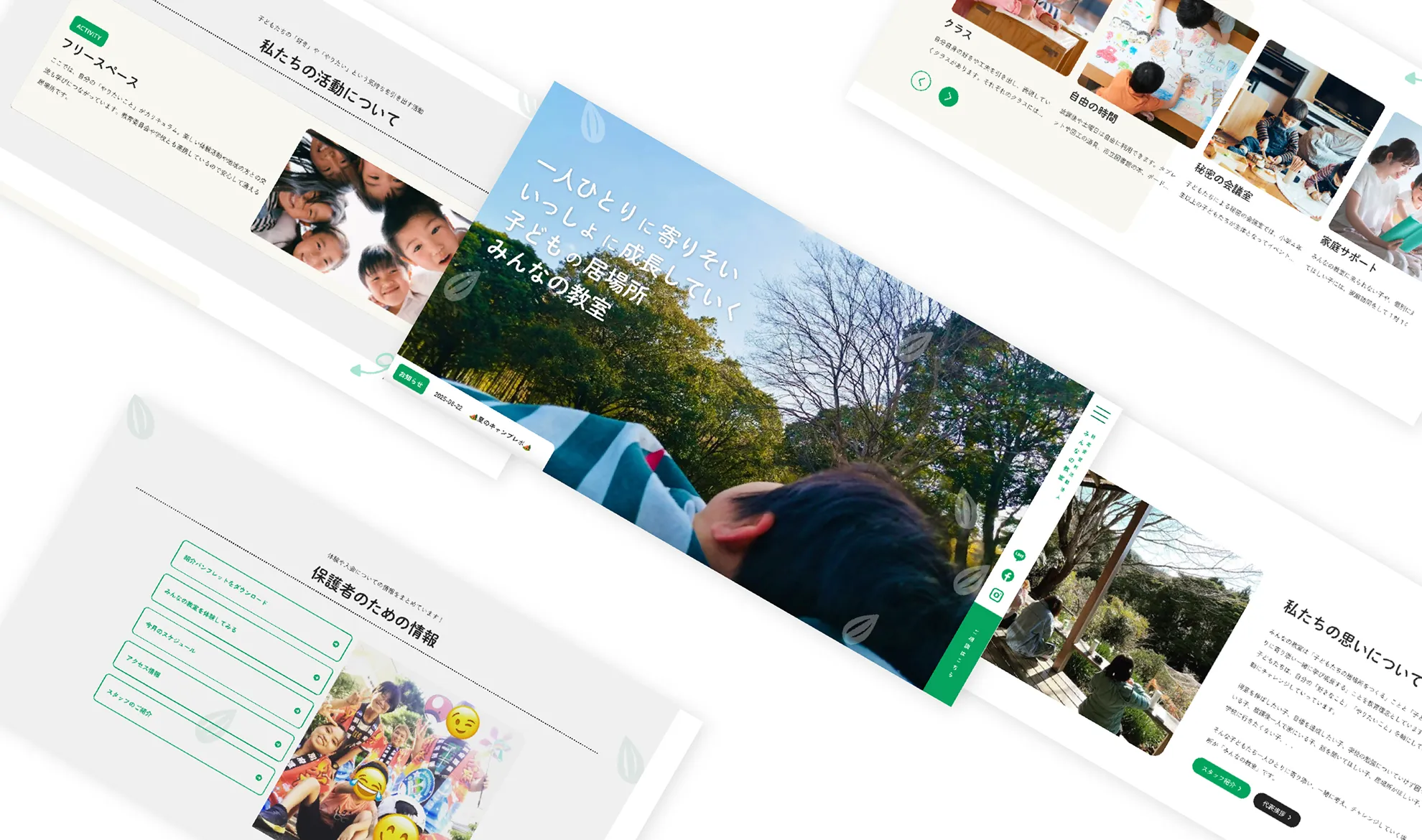Click the arrow icon on 紹介パンフレットをダウンロード
Screen dimensions: 1422x840
(x=335, y=644)
